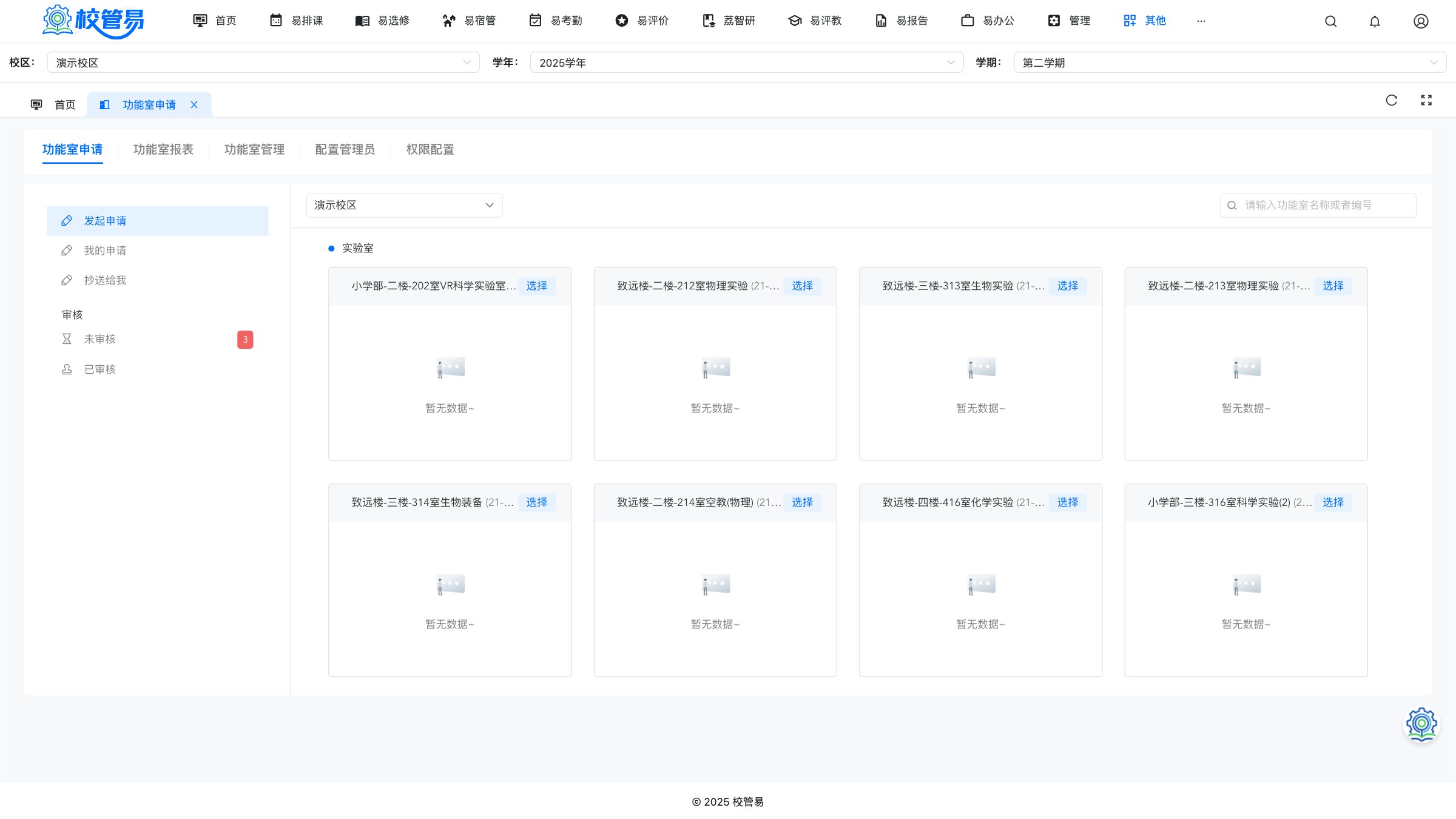The height and width of the screenshot is (819, 1456).
Task: Close the 功能室申请 page tab
Action: [194, 105]
